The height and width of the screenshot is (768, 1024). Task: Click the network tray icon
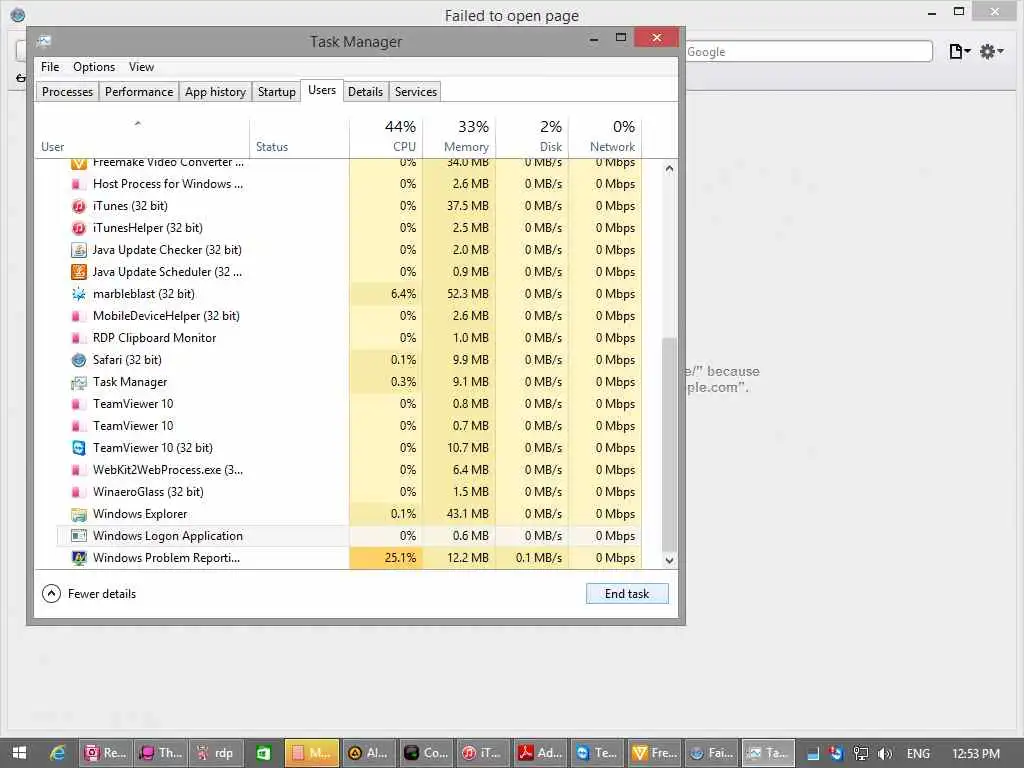coord(861,754)
